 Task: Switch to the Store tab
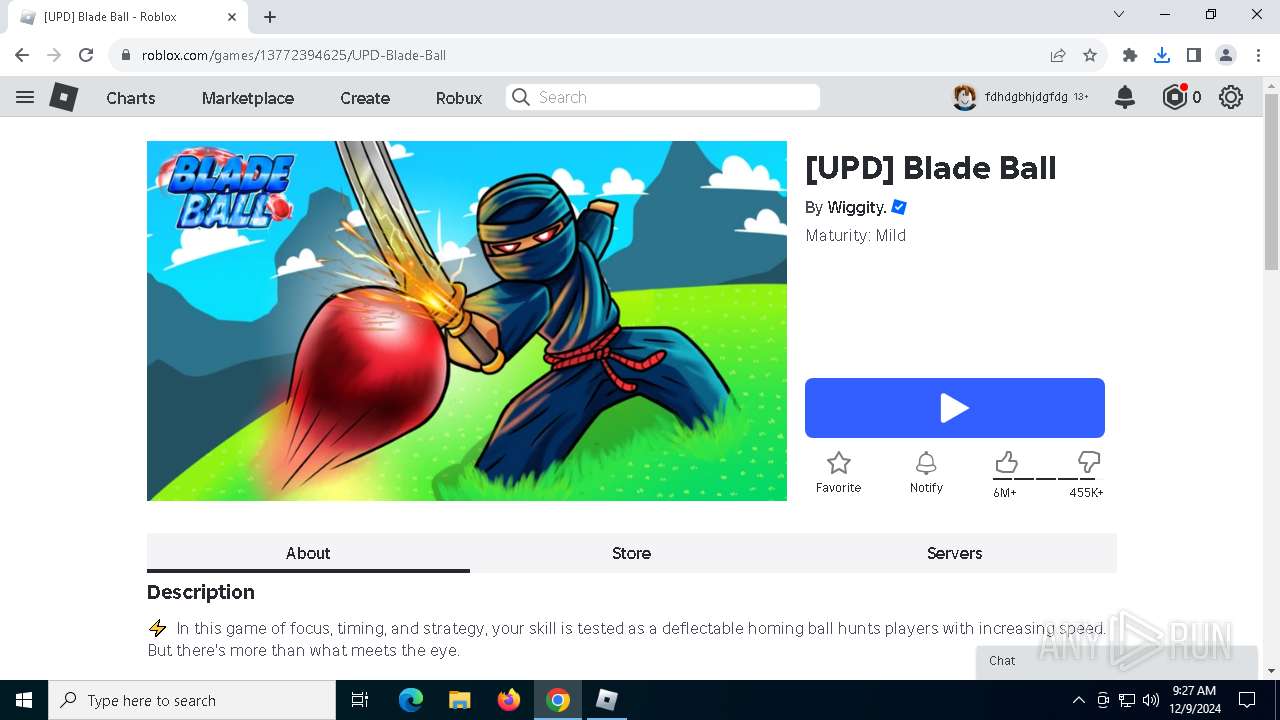pyautogui.click(x=631, y=553)
